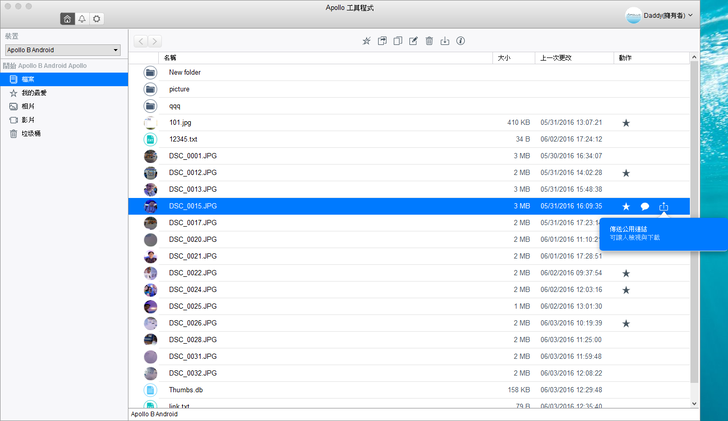Click the rename/edit icon in toolbar
Image resolution: width=728 pixels, height=421 pixels.
tap(413, 41)
